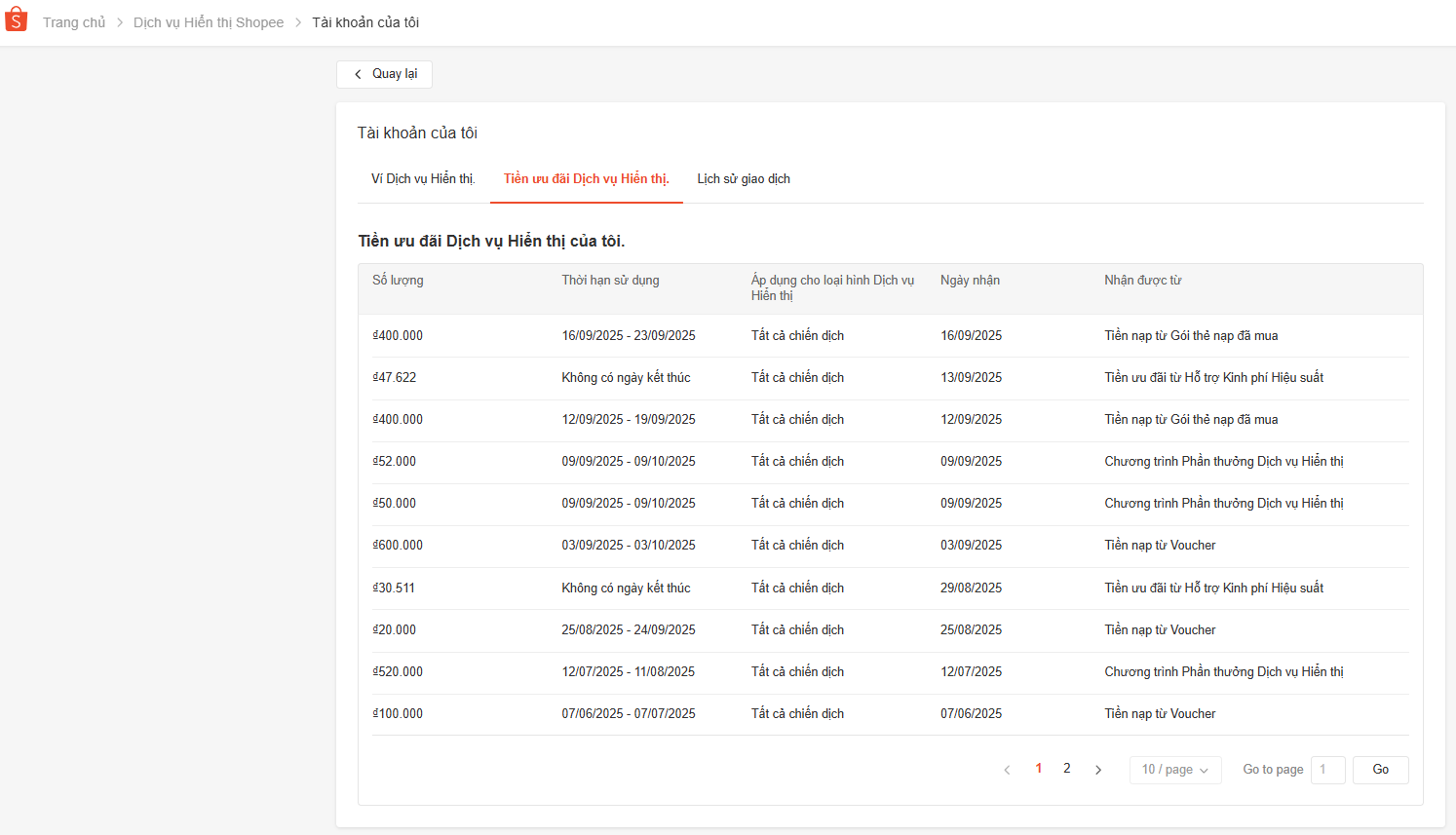Open the Lịch sử giao dịch tab
The height and width of the screenshot is (835, 1456).
point(744,179)
